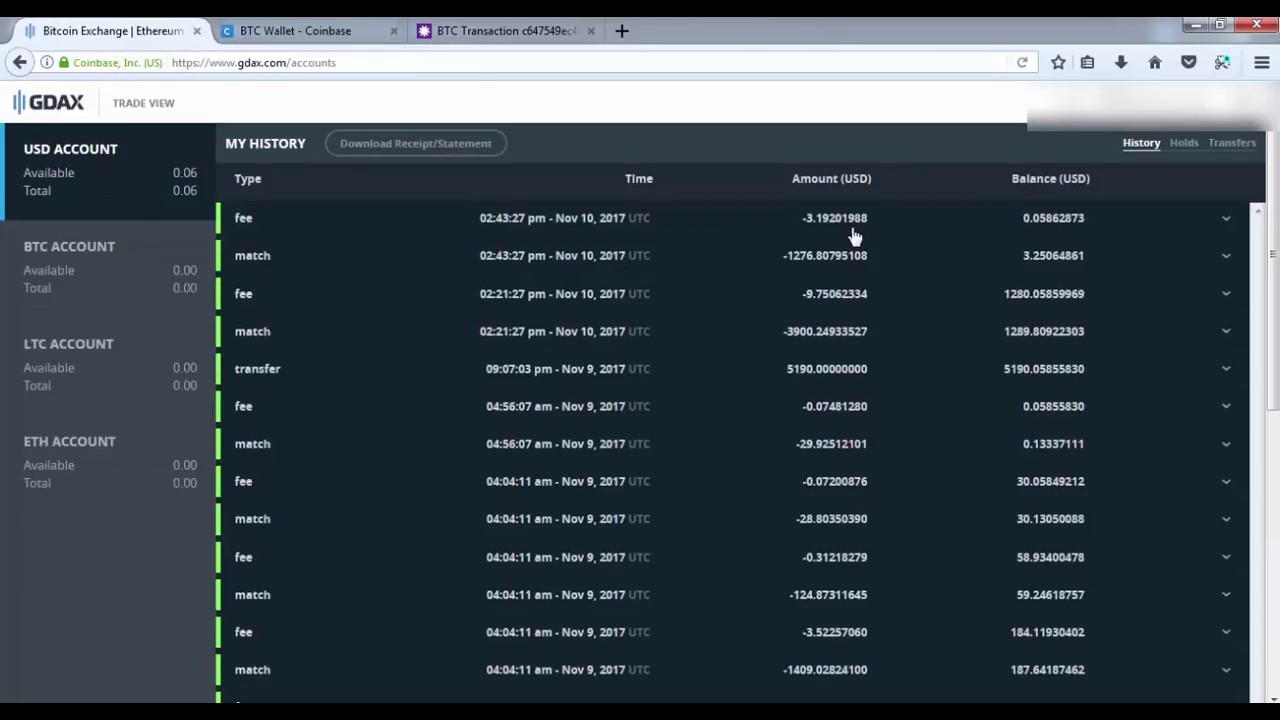Select the BTC ACCOUNT in sidebar
Screen dimensions: 1280x720
coord(108,267)
